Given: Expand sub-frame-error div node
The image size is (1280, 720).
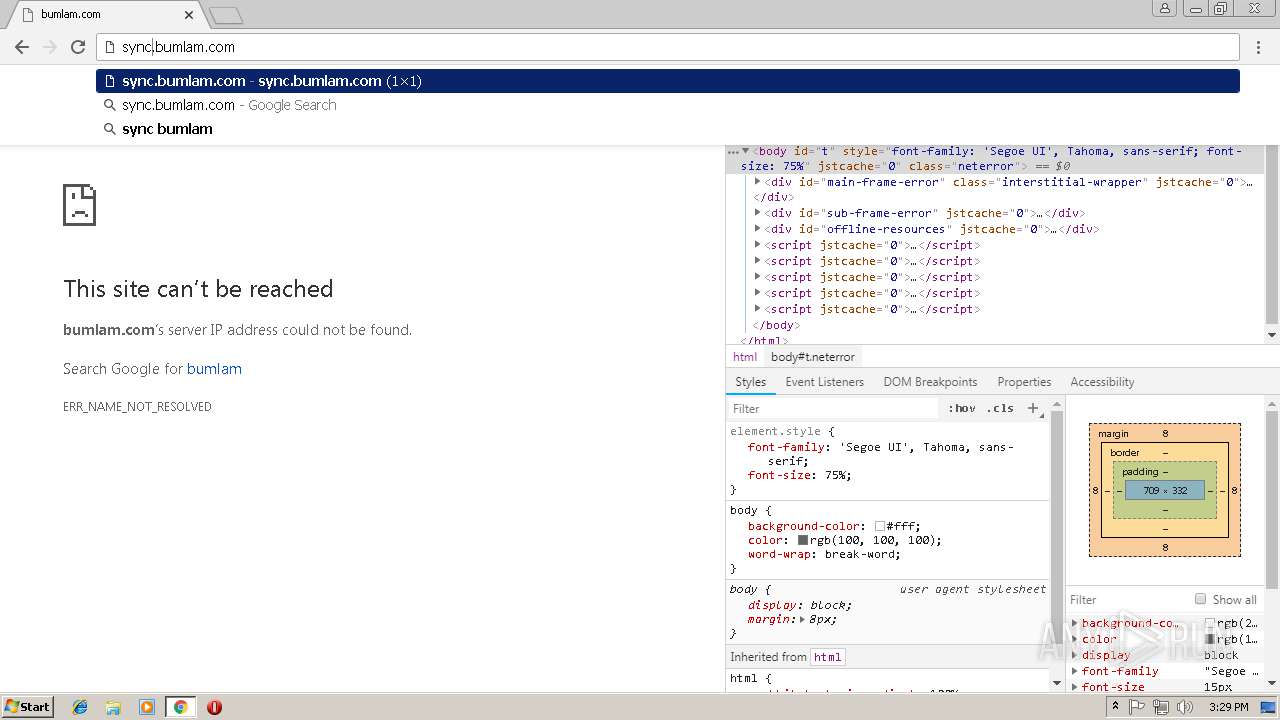Looking at the screenshot, I should [x=758, y=213].
